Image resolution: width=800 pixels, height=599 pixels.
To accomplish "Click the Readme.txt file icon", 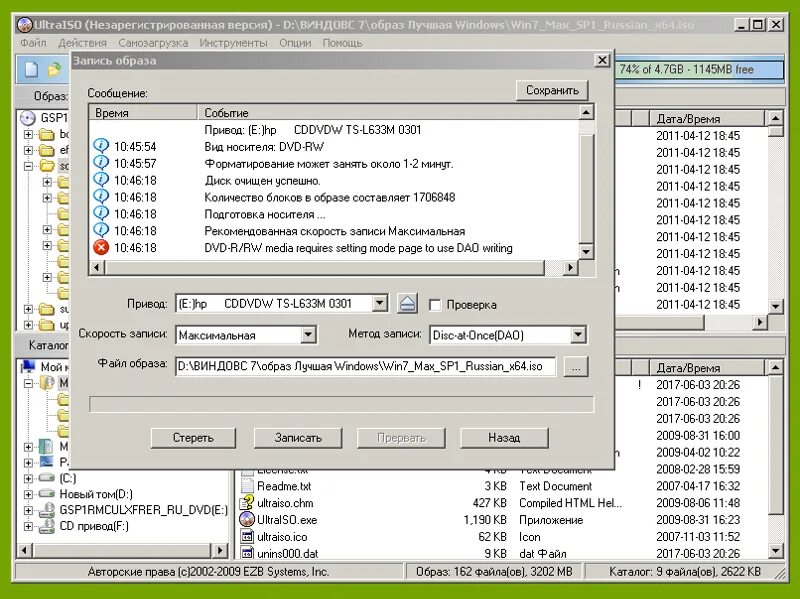I will [x=247, y=486].
